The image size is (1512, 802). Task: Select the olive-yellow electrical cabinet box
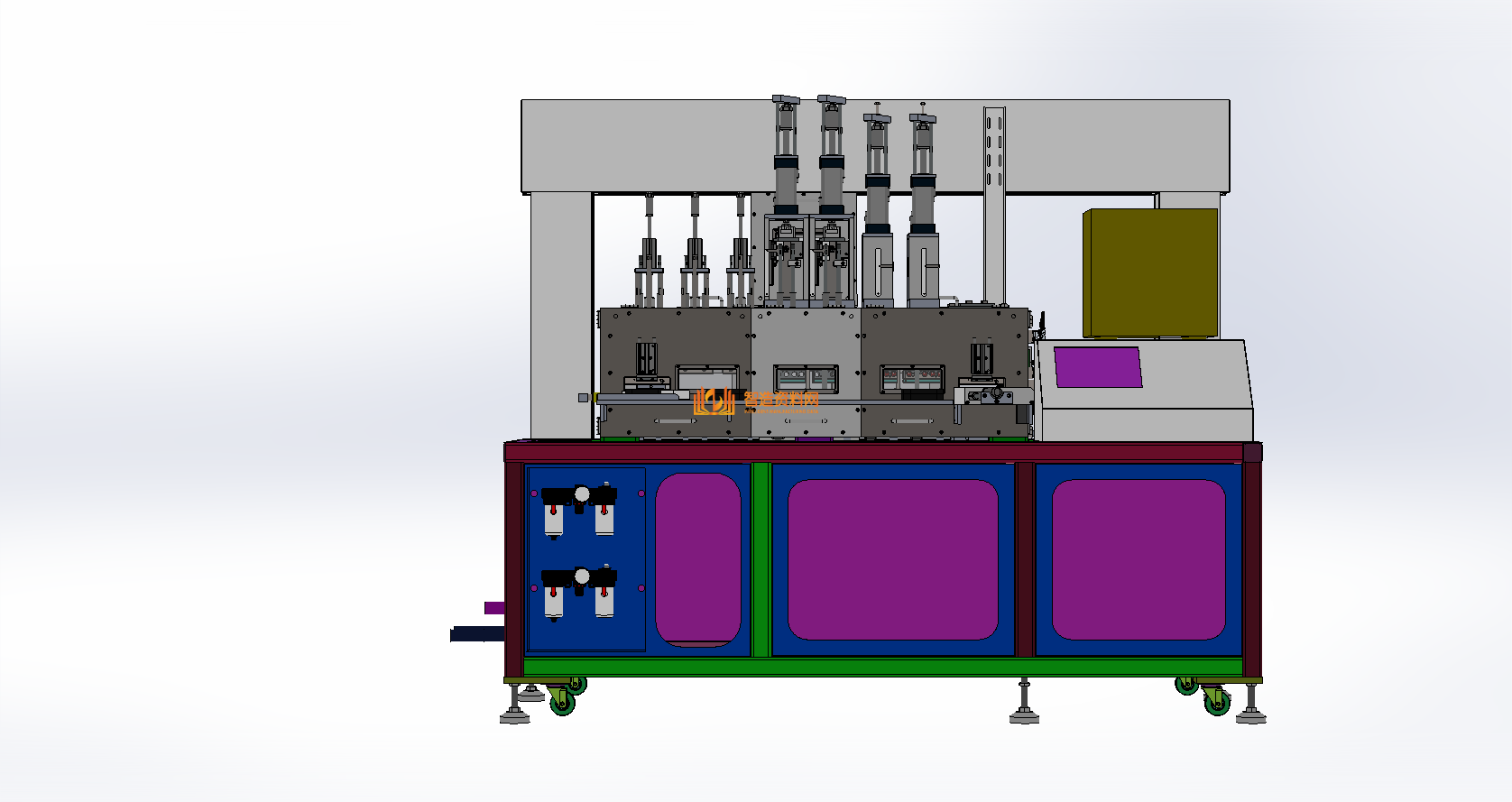(x=1150, y=272)
